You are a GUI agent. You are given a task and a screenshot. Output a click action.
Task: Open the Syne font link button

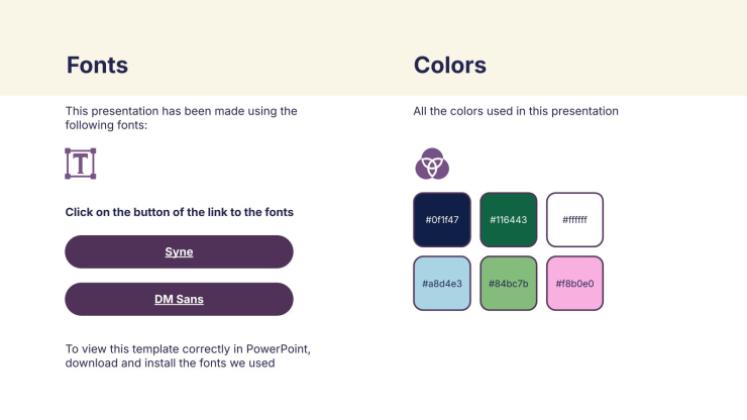click(179, 252)
